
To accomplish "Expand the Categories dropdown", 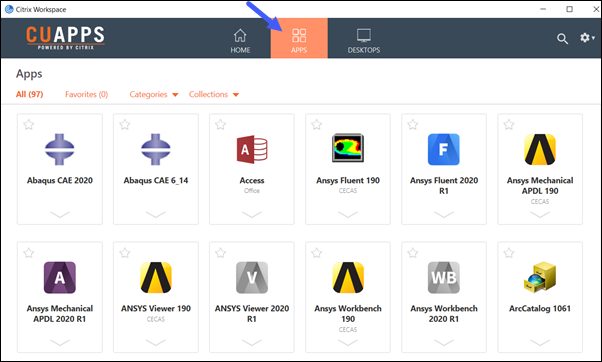I will (154, 94).
